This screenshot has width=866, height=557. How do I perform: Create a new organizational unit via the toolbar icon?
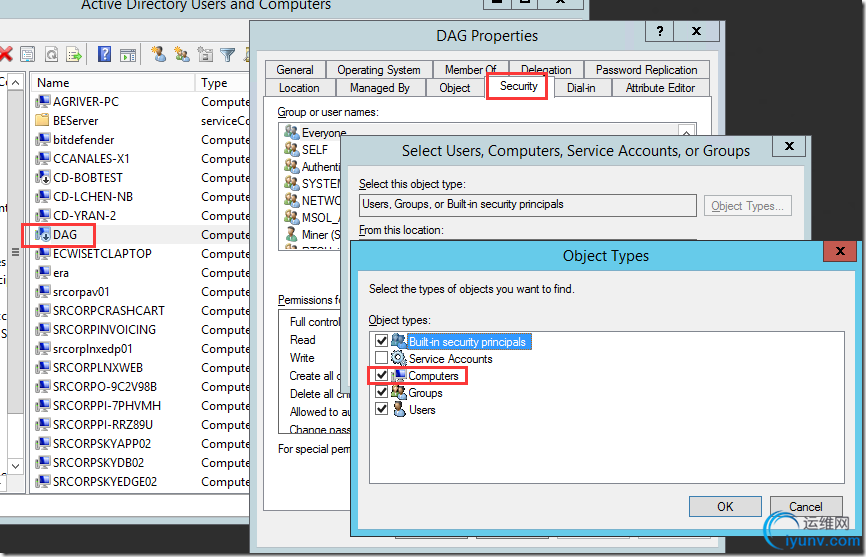pos(205,54)
